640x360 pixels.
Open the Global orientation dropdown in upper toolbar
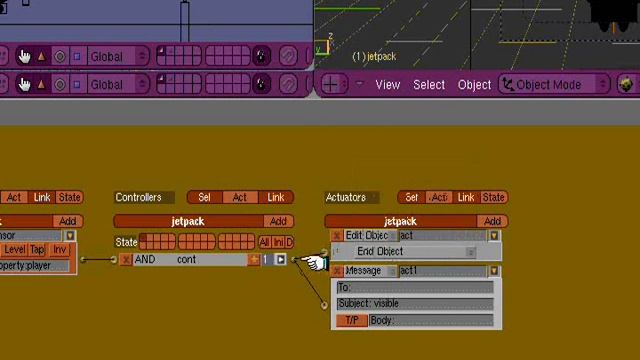click(x=118, y=56)
